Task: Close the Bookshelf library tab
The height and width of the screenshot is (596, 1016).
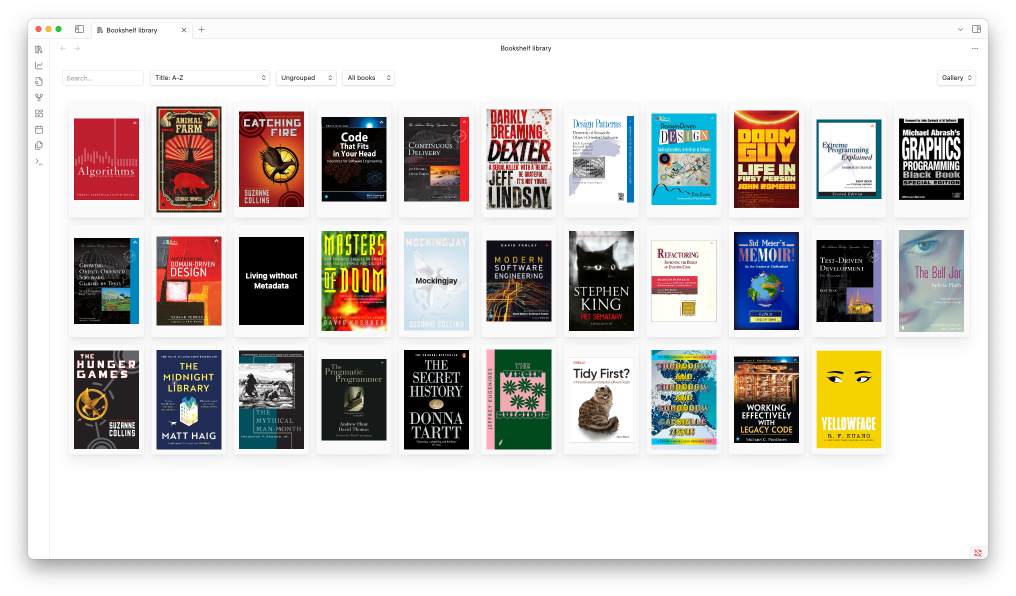Action: click(x=184, y=30)
